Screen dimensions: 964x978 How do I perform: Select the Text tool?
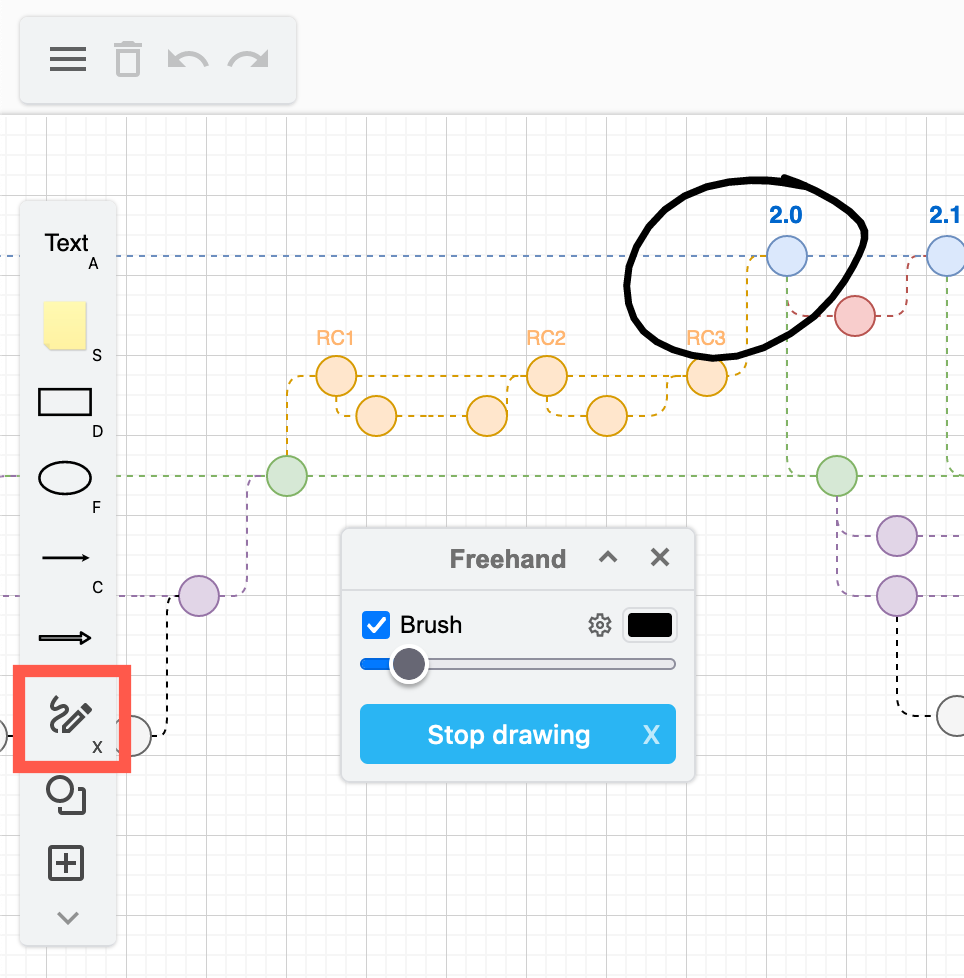tap(66, 242)
